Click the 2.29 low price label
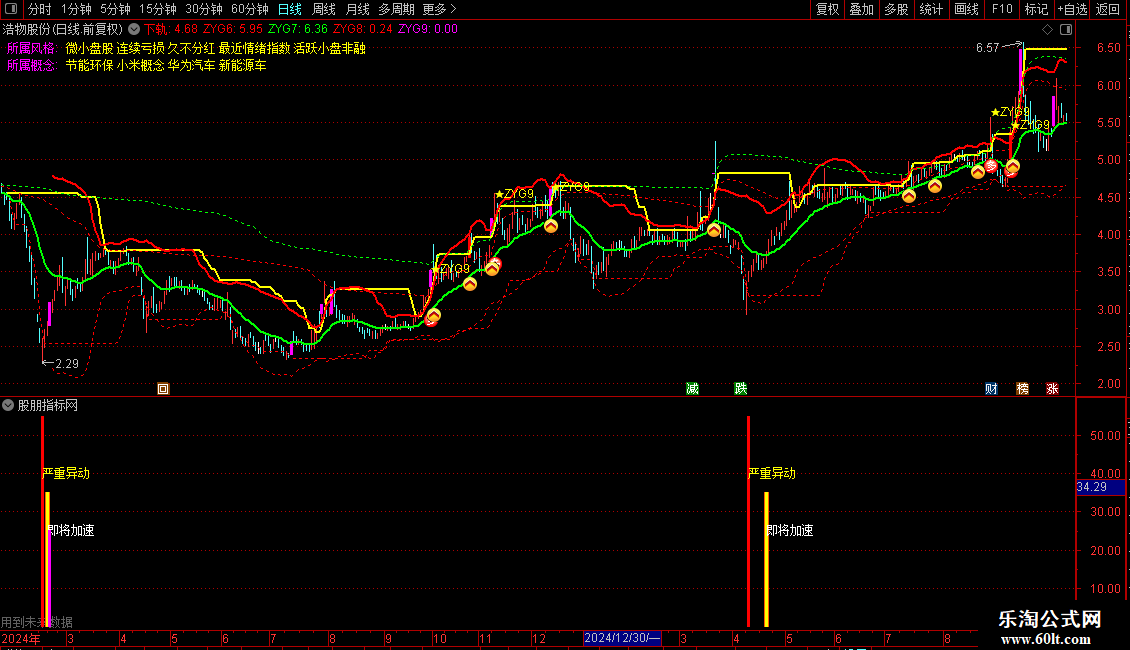The height and width of the screenshot is (650, 1130). [x=66, y=364]
